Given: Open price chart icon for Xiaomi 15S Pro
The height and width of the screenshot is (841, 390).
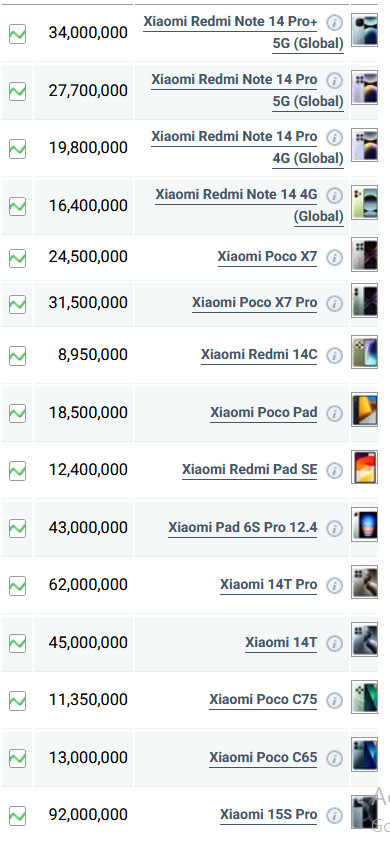Looking at the screenshot, I should tap(17, 815).
